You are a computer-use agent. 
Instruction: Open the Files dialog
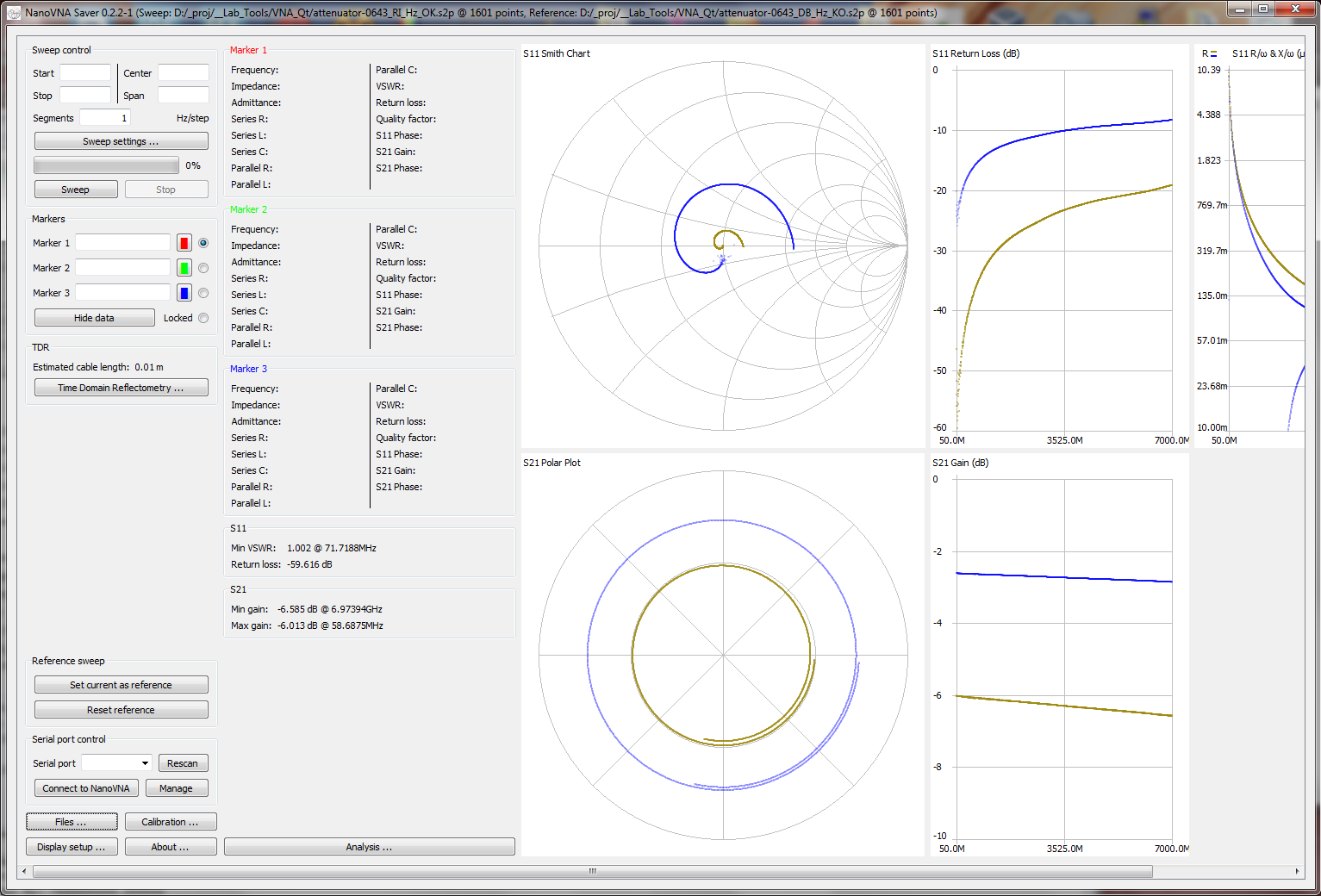[72, 821]
